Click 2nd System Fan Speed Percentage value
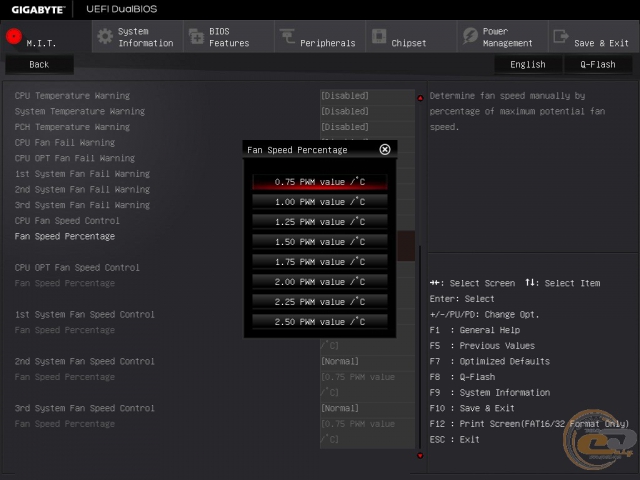 [x=367, y=385]
